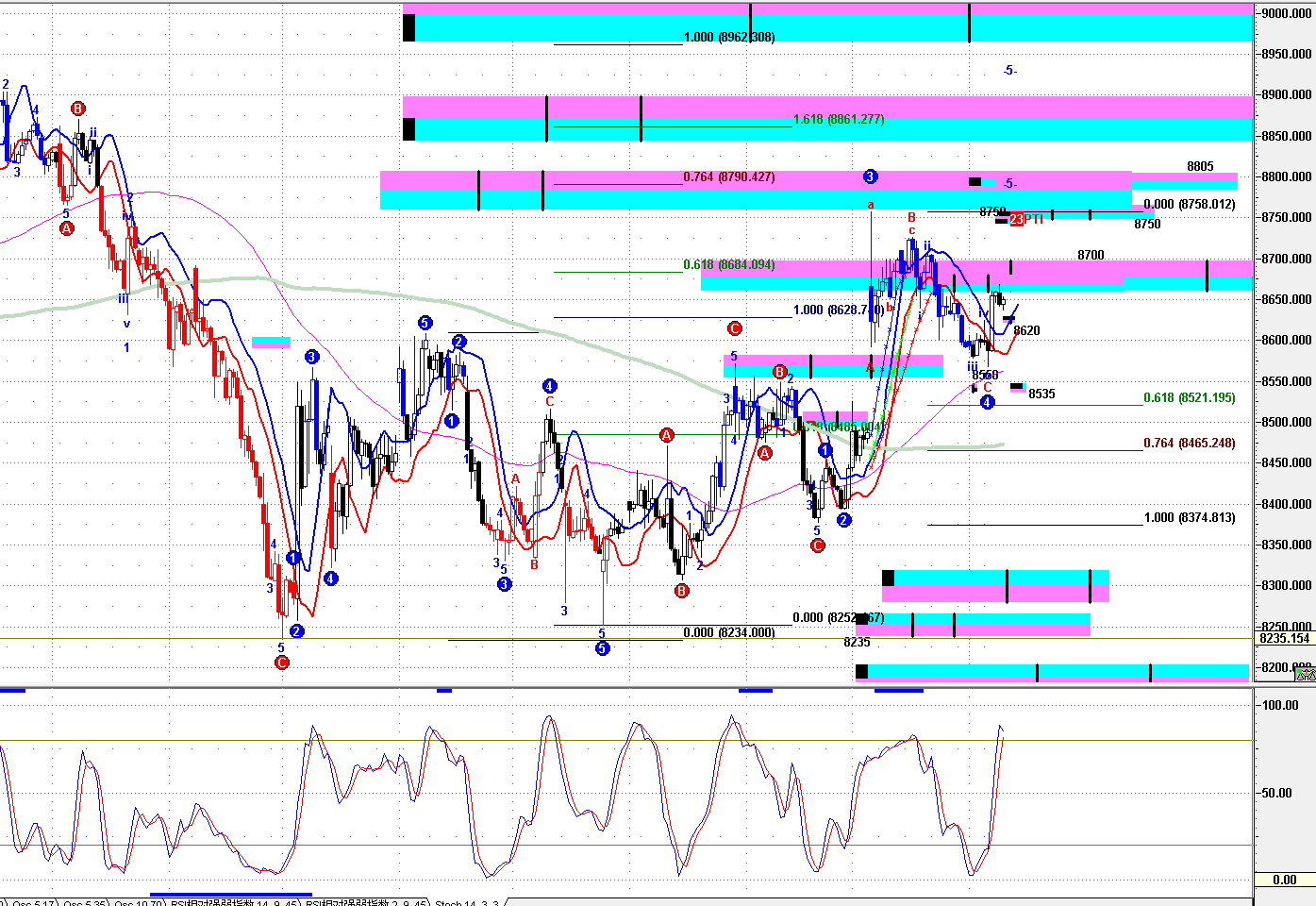Switch to the RSI 2, 9, 45 tab
This screenshot has height=906, width=1316.
pos(365,902)
